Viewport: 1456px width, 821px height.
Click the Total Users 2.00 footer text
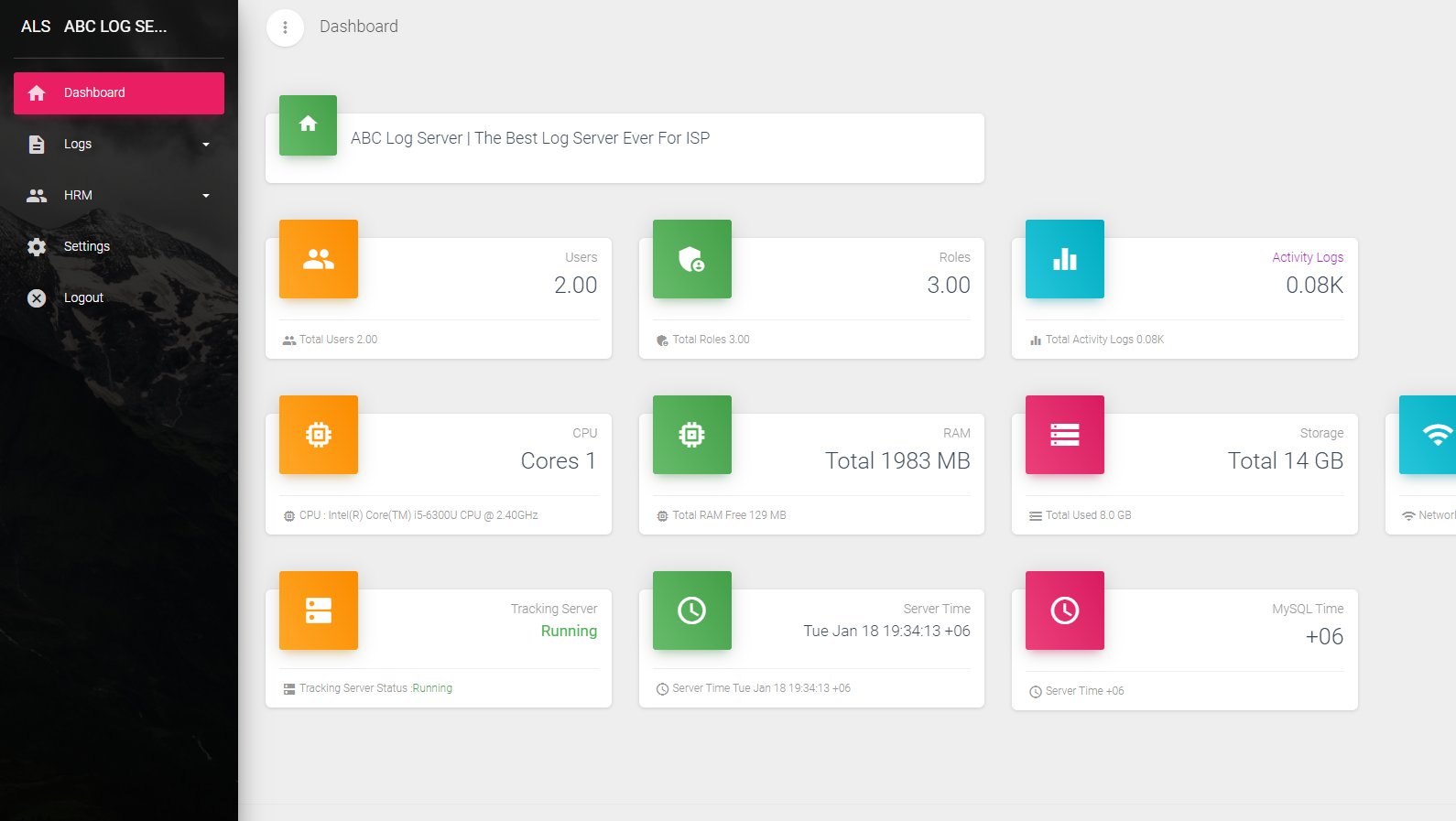339,340
